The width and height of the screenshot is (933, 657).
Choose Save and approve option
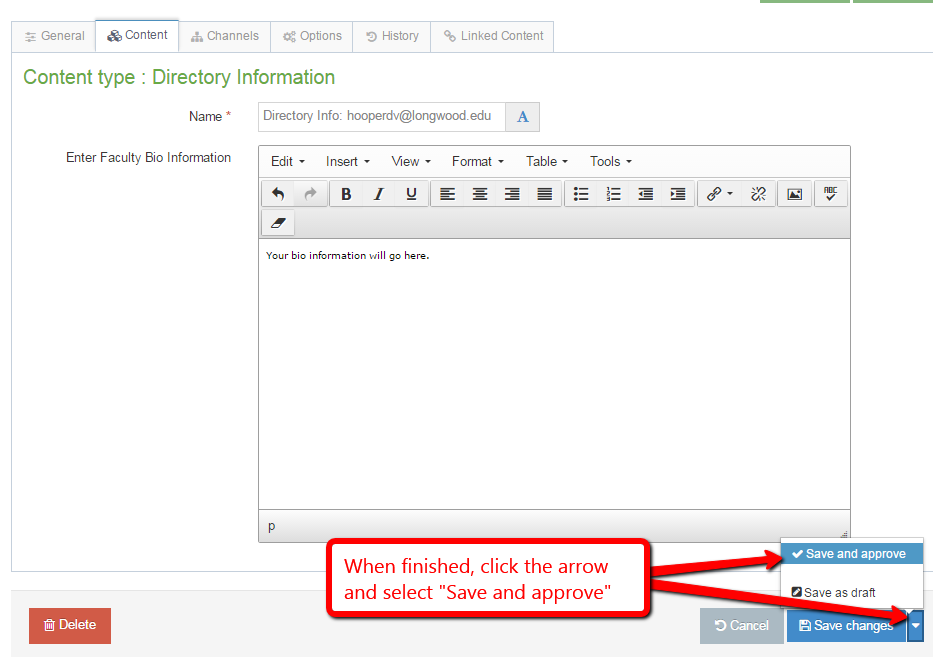point(851,554)
